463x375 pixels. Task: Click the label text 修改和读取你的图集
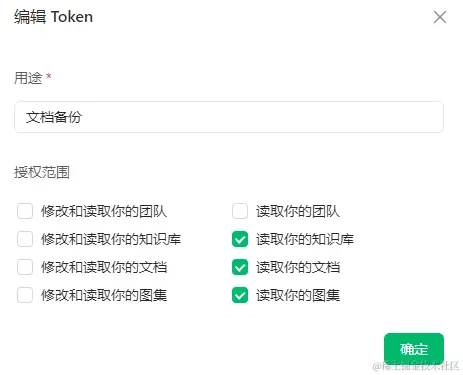tap(104, 295)
